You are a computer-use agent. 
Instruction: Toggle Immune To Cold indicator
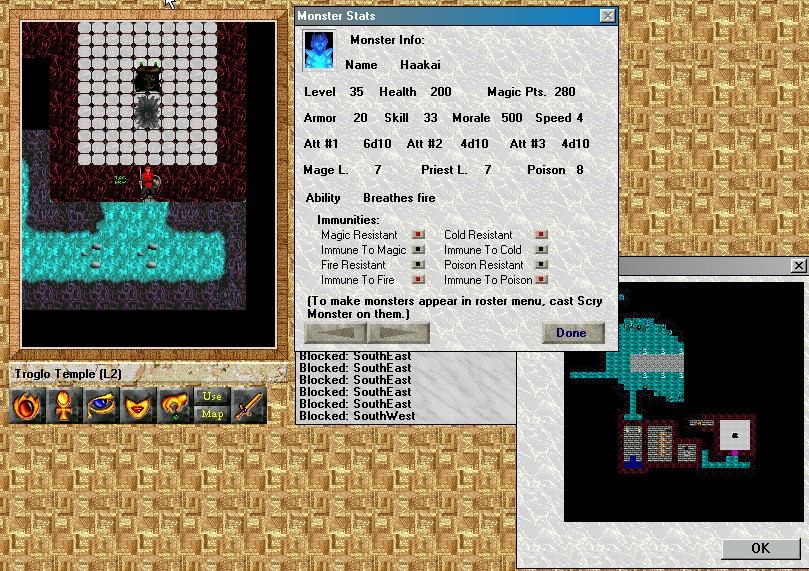click(541, 250)
